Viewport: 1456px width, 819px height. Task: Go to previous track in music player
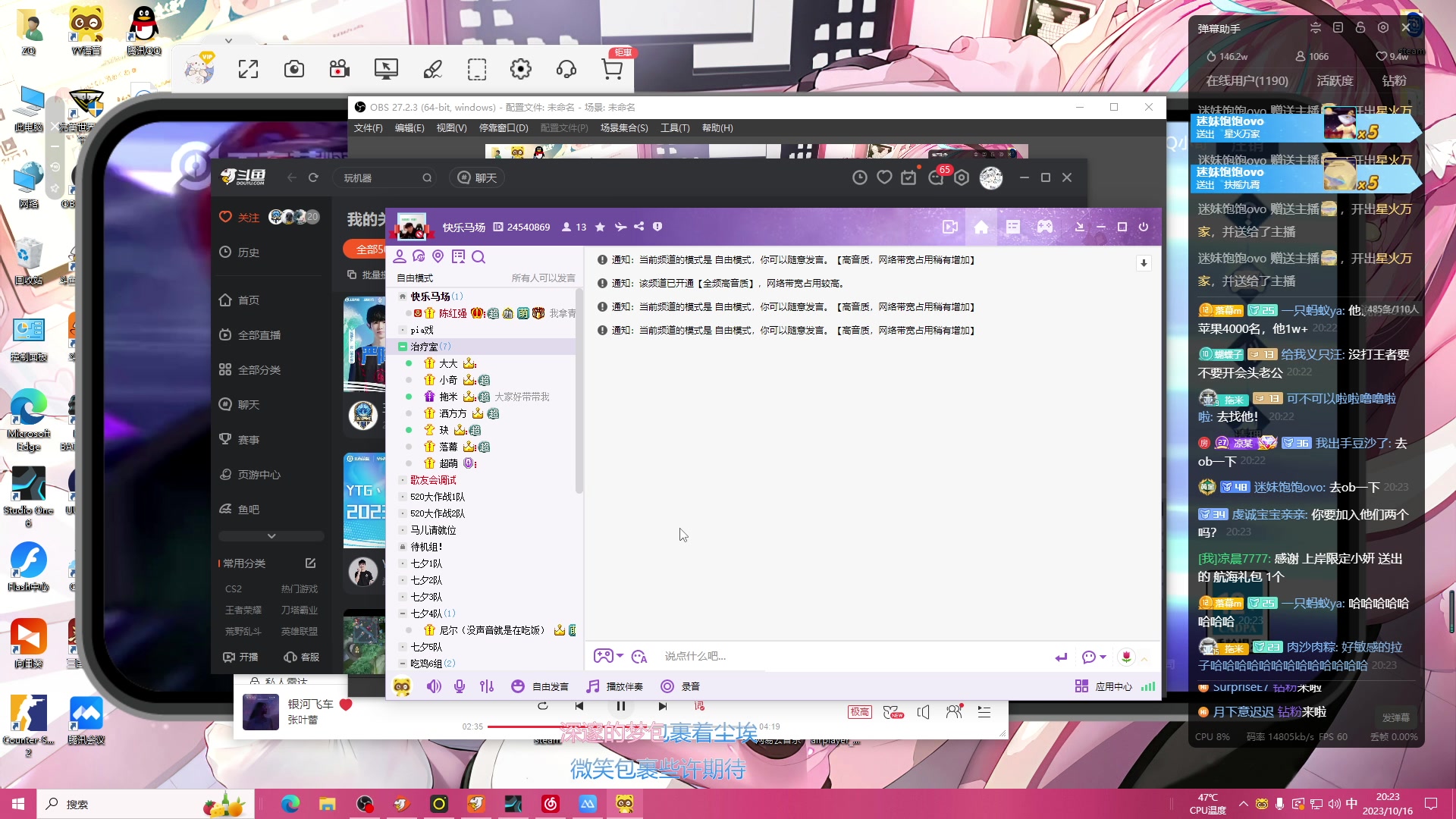click(579, 706)
